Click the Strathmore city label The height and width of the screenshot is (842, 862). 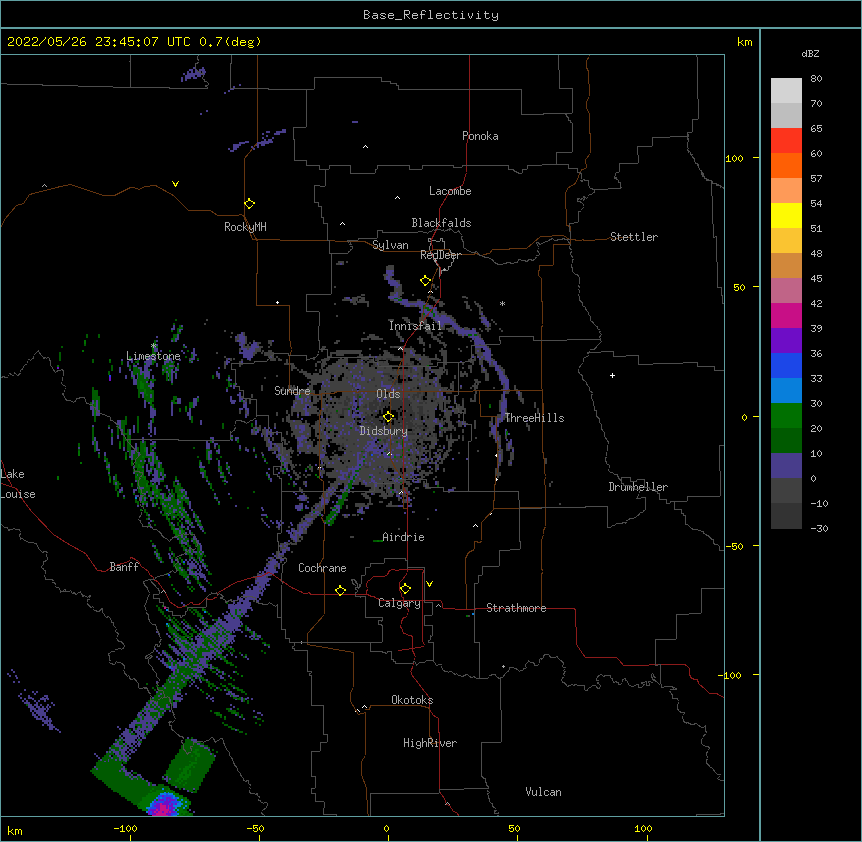pyautogui.click(x=516, y=608)
